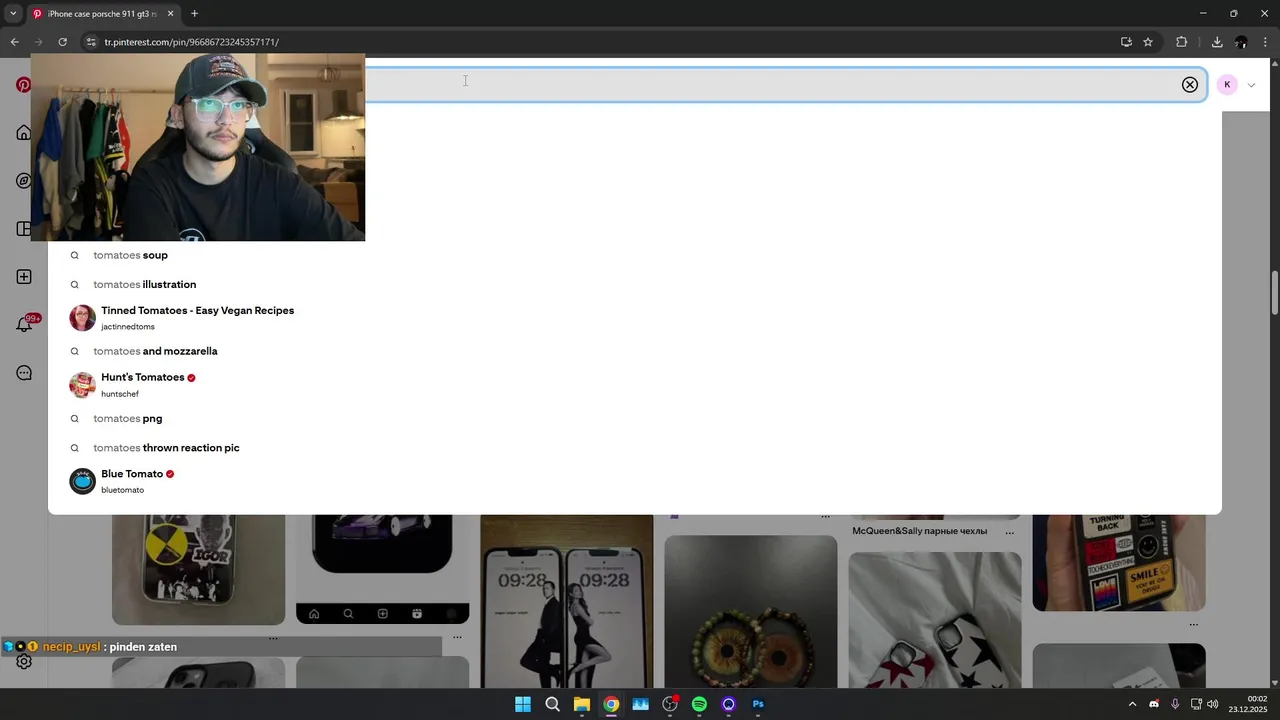Click the Hunt's Tomatoes avatar image

tap(82, 385)
